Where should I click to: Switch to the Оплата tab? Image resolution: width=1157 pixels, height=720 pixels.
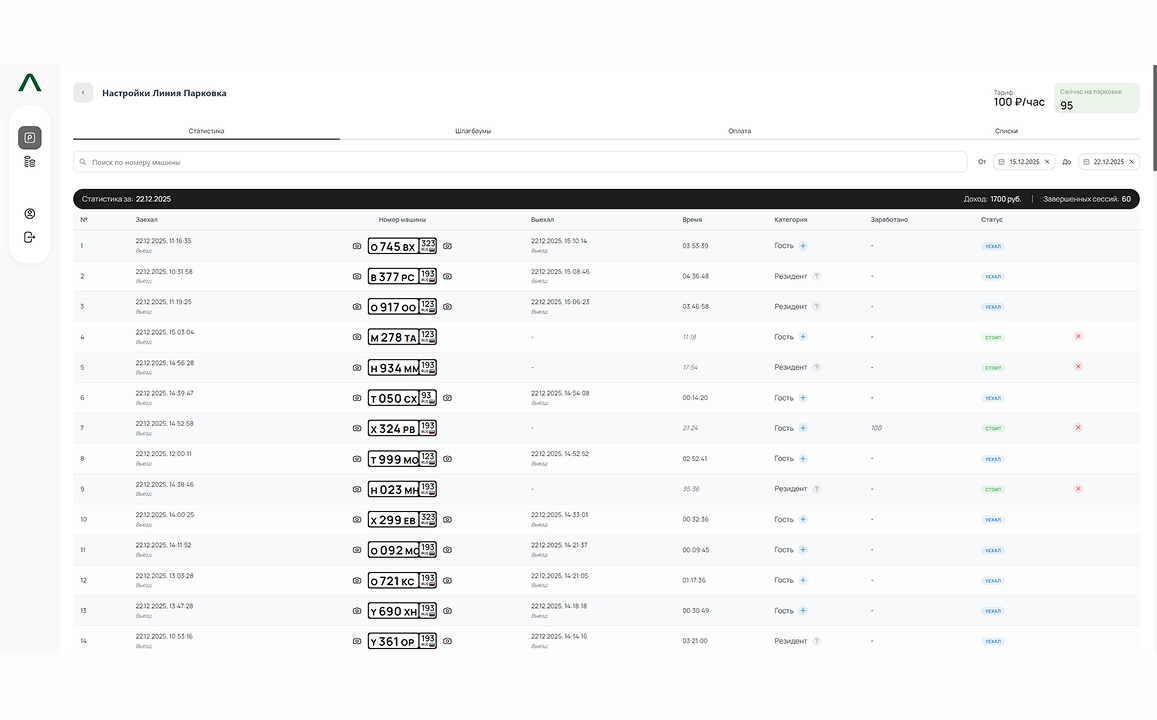pyautogui.click(x=739, y=131)
